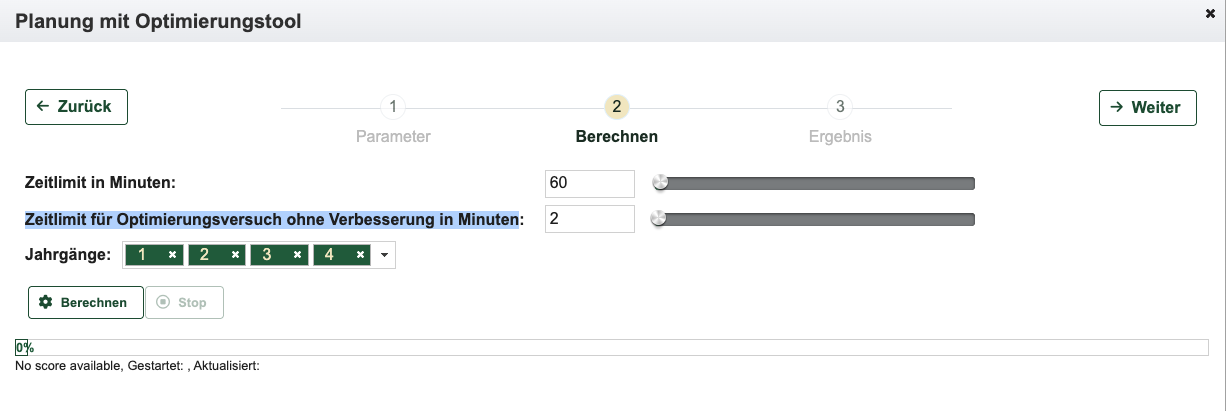Select step 2 Berechnen
This screenshot has width=1226, height=411.
[x=616, y=107]
